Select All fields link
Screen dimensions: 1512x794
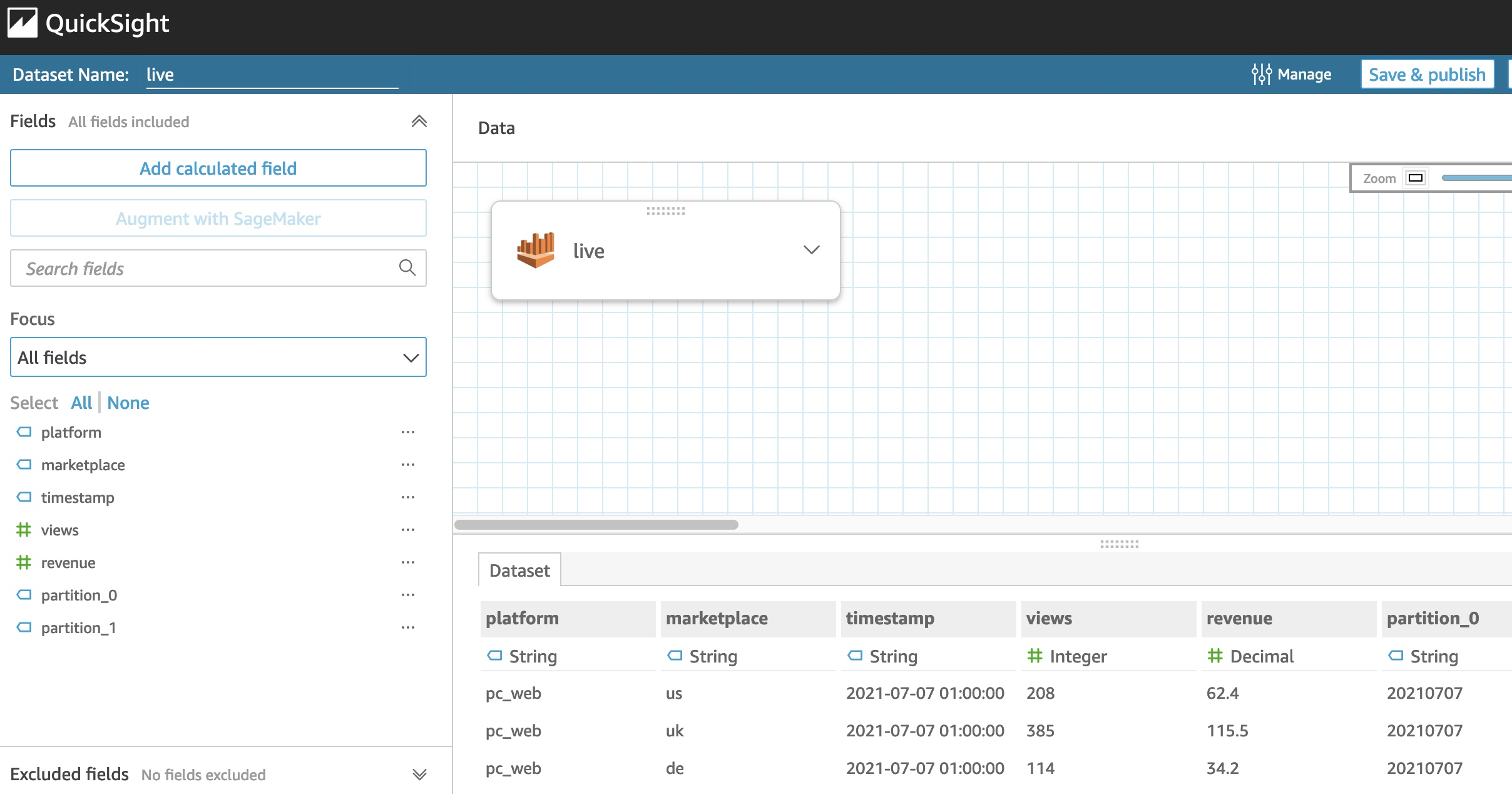pyautogui.click(x=81, y=403)
